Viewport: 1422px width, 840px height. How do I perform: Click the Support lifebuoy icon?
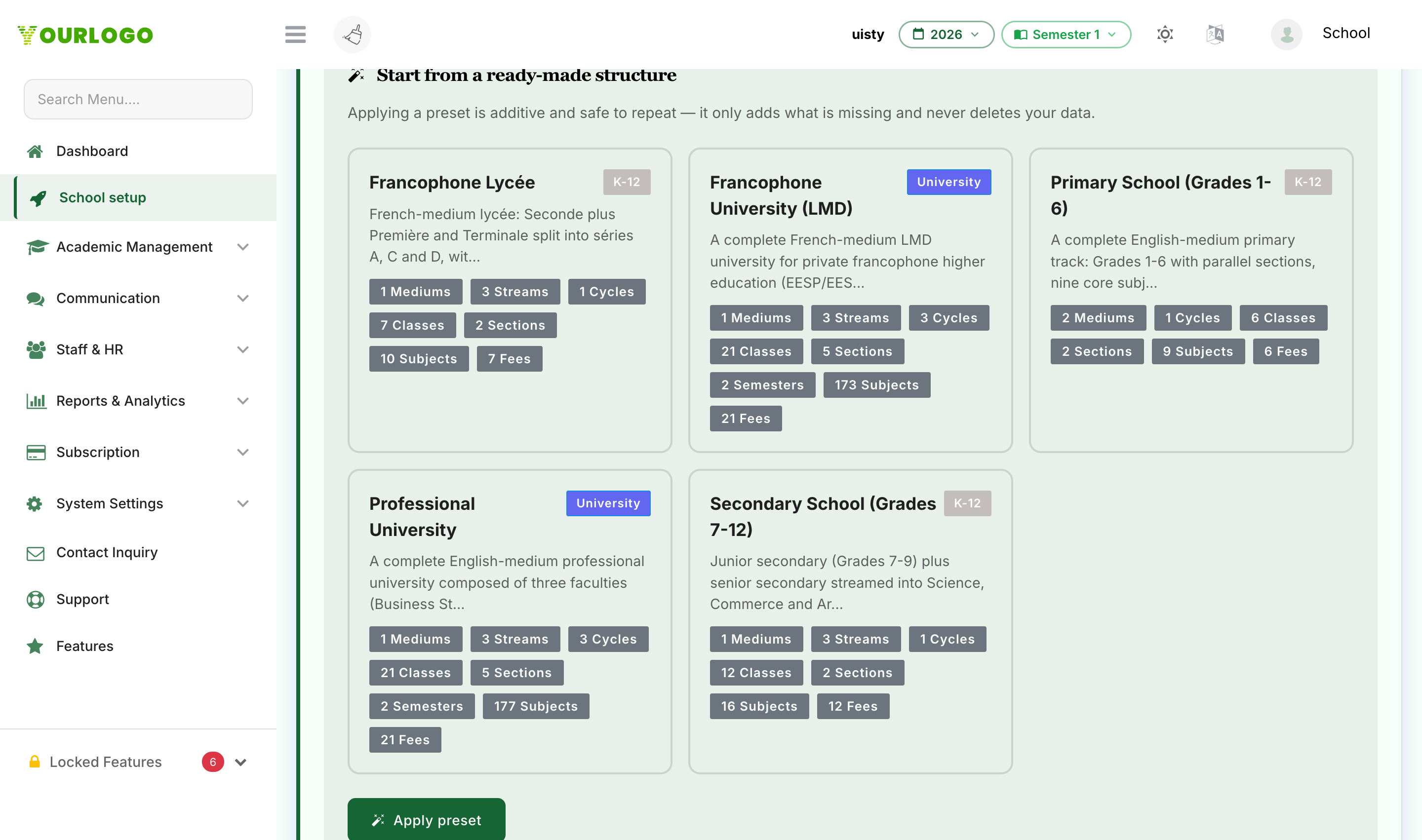click(35, 600)
